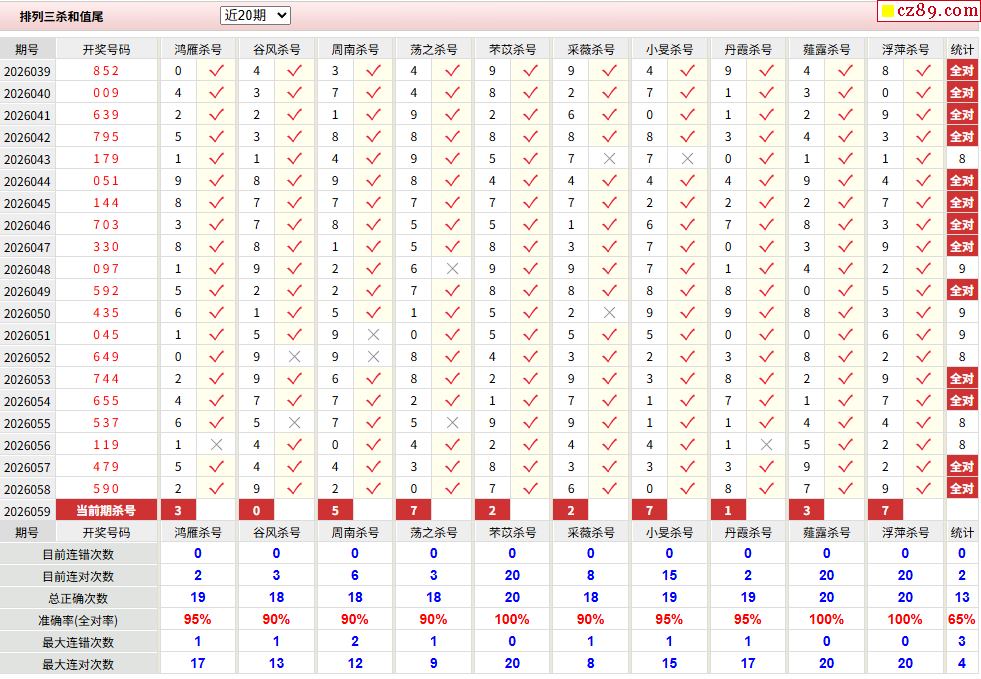
Task: Click the 90% accuracy value under 采薇杀号
Action: click(x=591, y=620)
